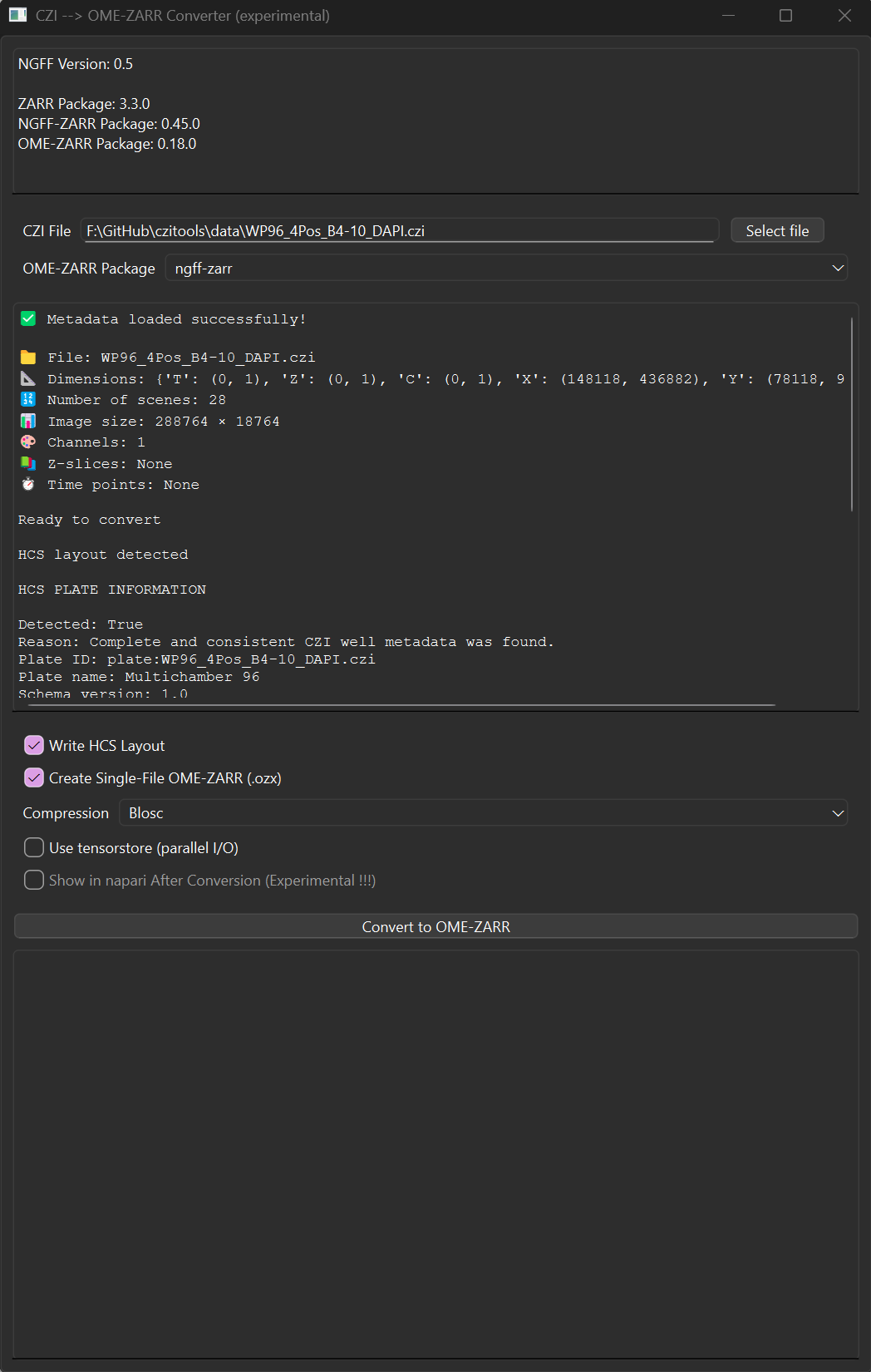Click the 'NGFF Version: 0.5' text

76,64
